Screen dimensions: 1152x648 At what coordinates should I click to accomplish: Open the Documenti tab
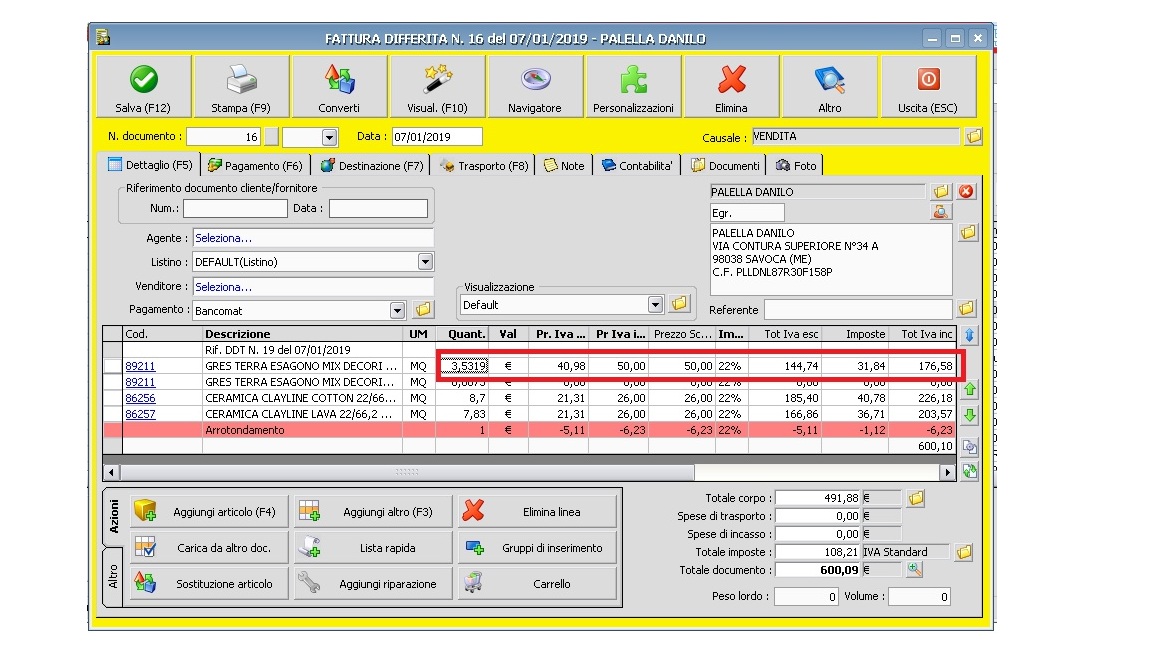725,166
